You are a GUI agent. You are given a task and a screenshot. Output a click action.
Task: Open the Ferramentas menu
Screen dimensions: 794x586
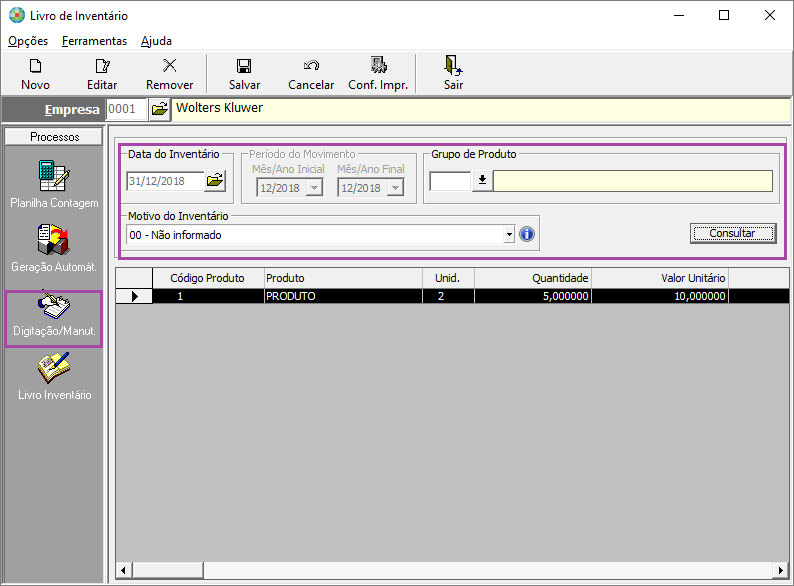(94, 41)
